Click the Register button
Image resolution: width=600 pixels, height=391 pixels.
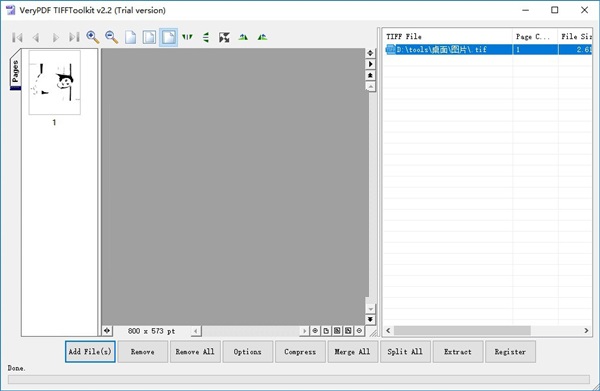coord(510,352)
